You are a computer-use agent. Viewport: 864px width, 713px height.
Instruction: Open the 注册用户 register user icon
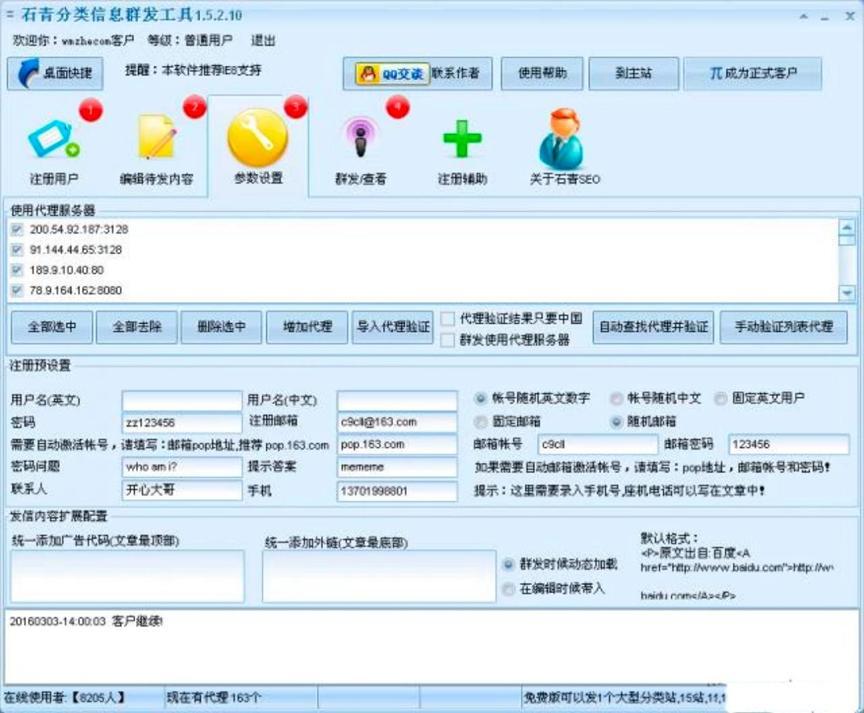point(54,149)
